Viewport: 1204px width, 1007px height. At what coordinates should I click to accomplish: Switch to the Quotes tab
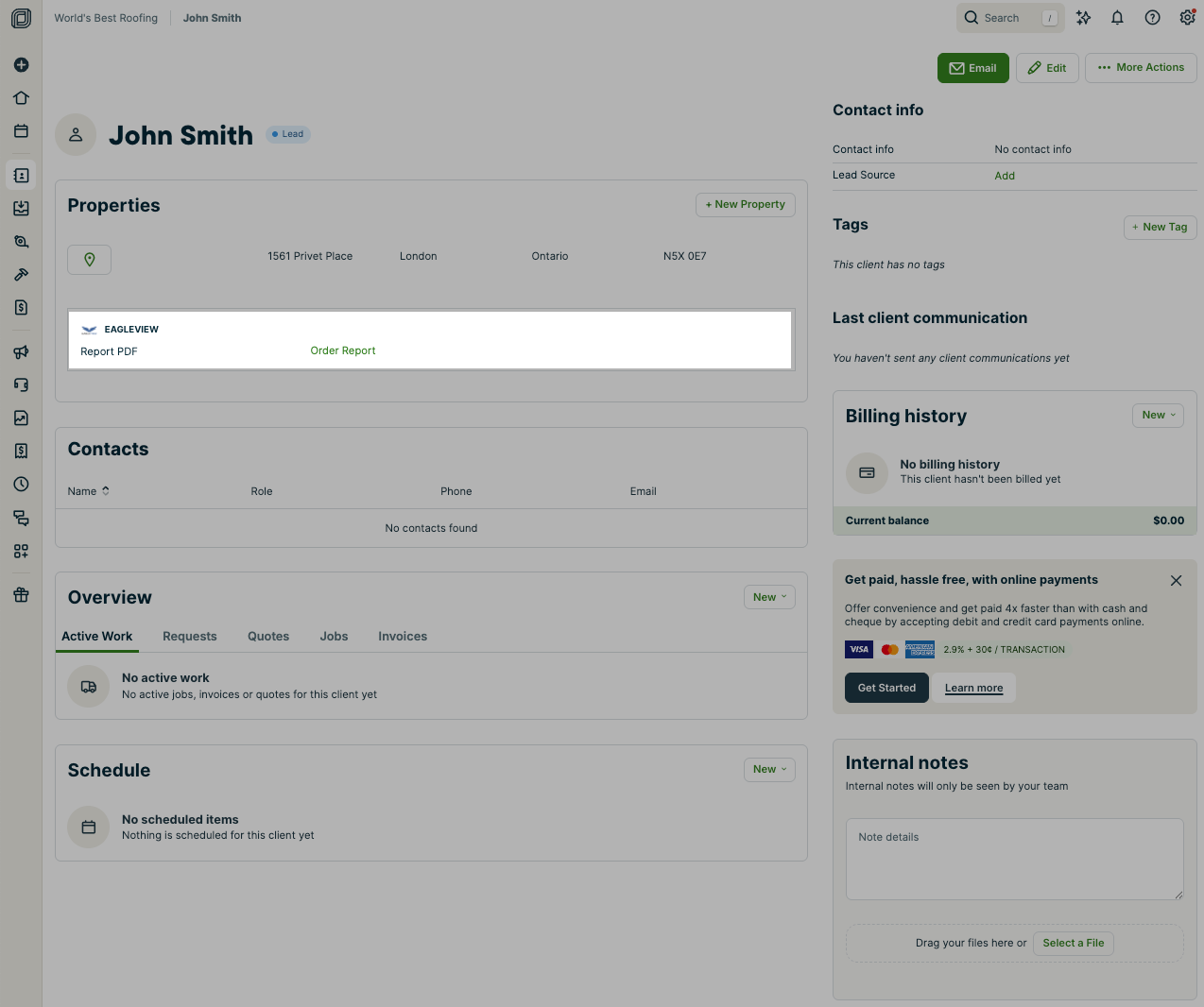click(x=268, y=637)
